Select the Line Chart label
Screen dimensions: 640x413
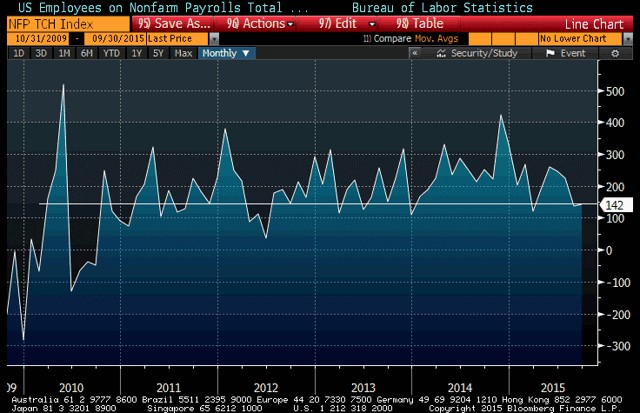(x=594, y=24)
